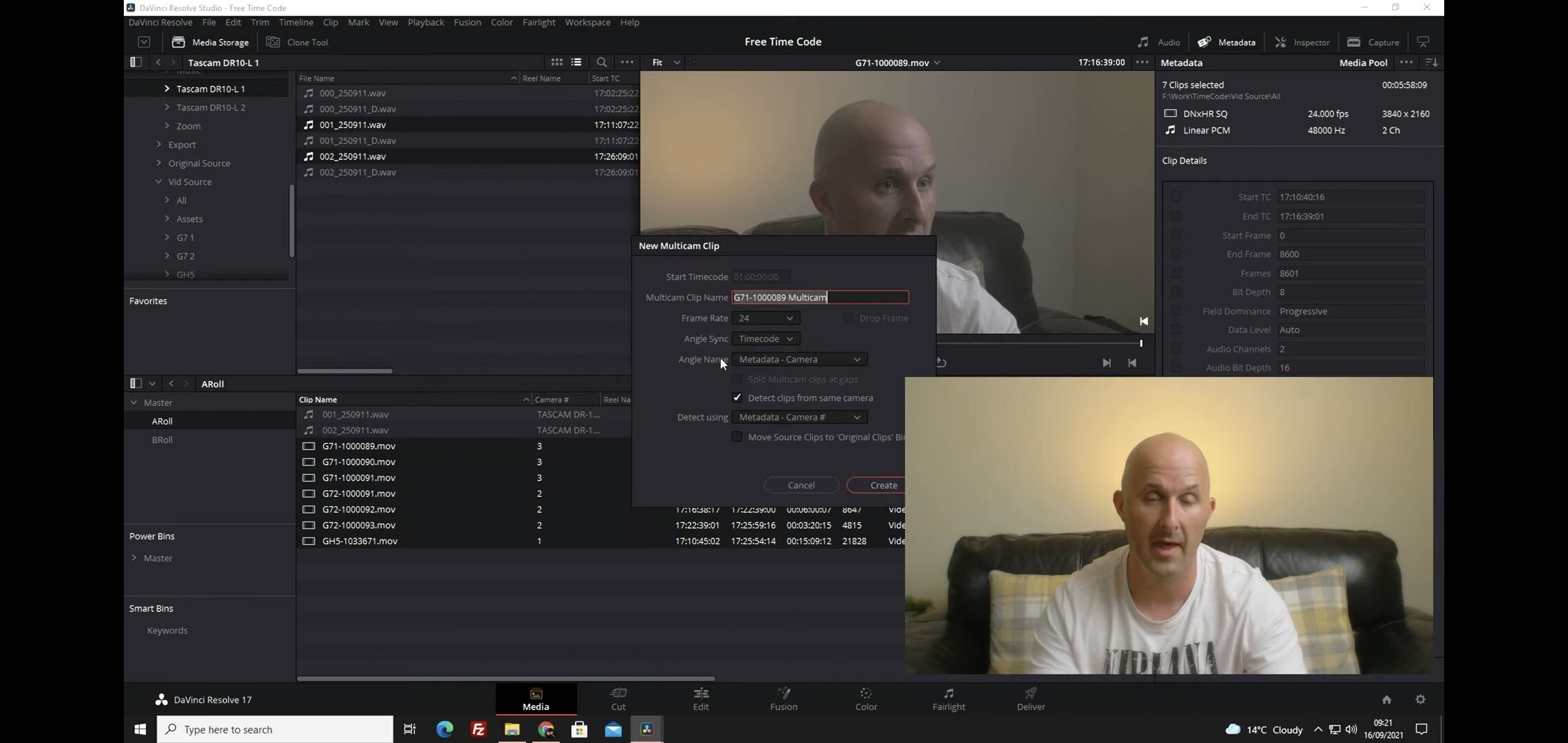Open the Angle Sync dropdown

[765, 338]
